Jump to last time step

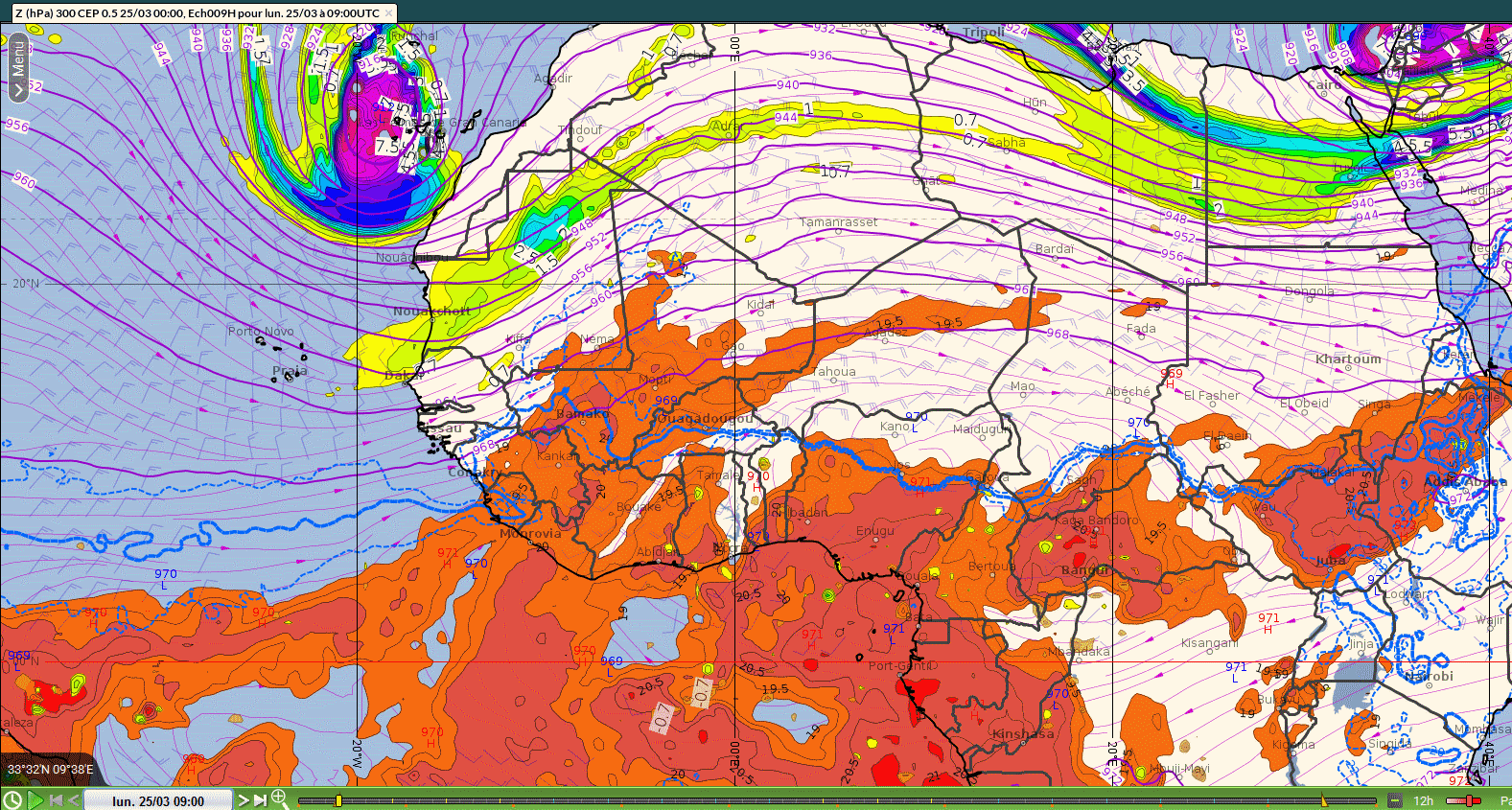click(x=260, y=800)
